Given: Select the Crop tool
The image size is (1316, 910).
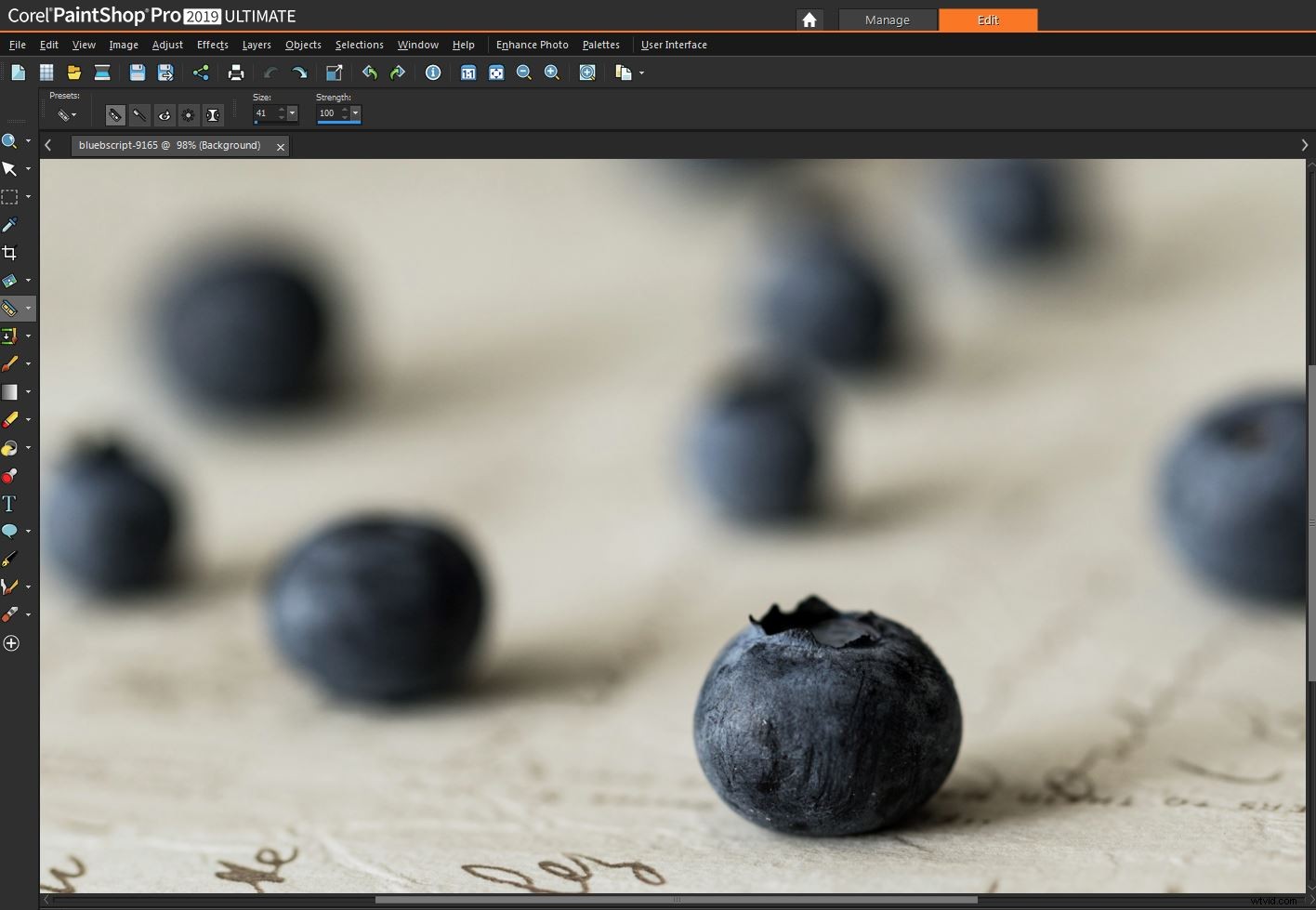Looking at the screenshot, I should [10, 252].
